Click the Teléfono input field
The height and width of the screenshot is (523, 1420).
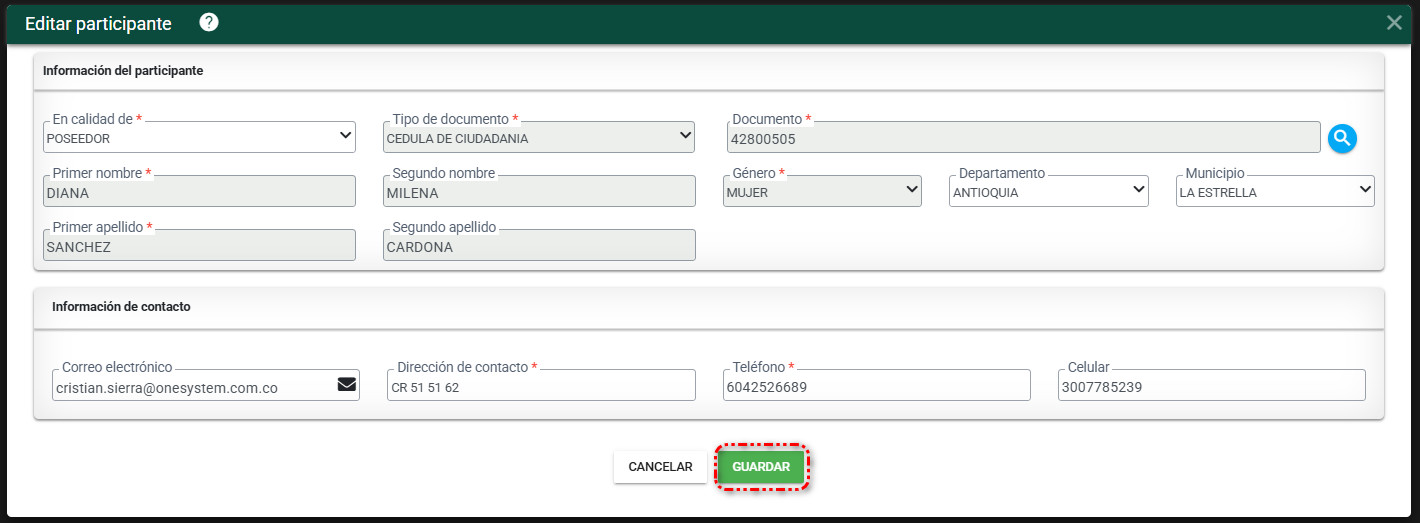(x=876, y=386)
